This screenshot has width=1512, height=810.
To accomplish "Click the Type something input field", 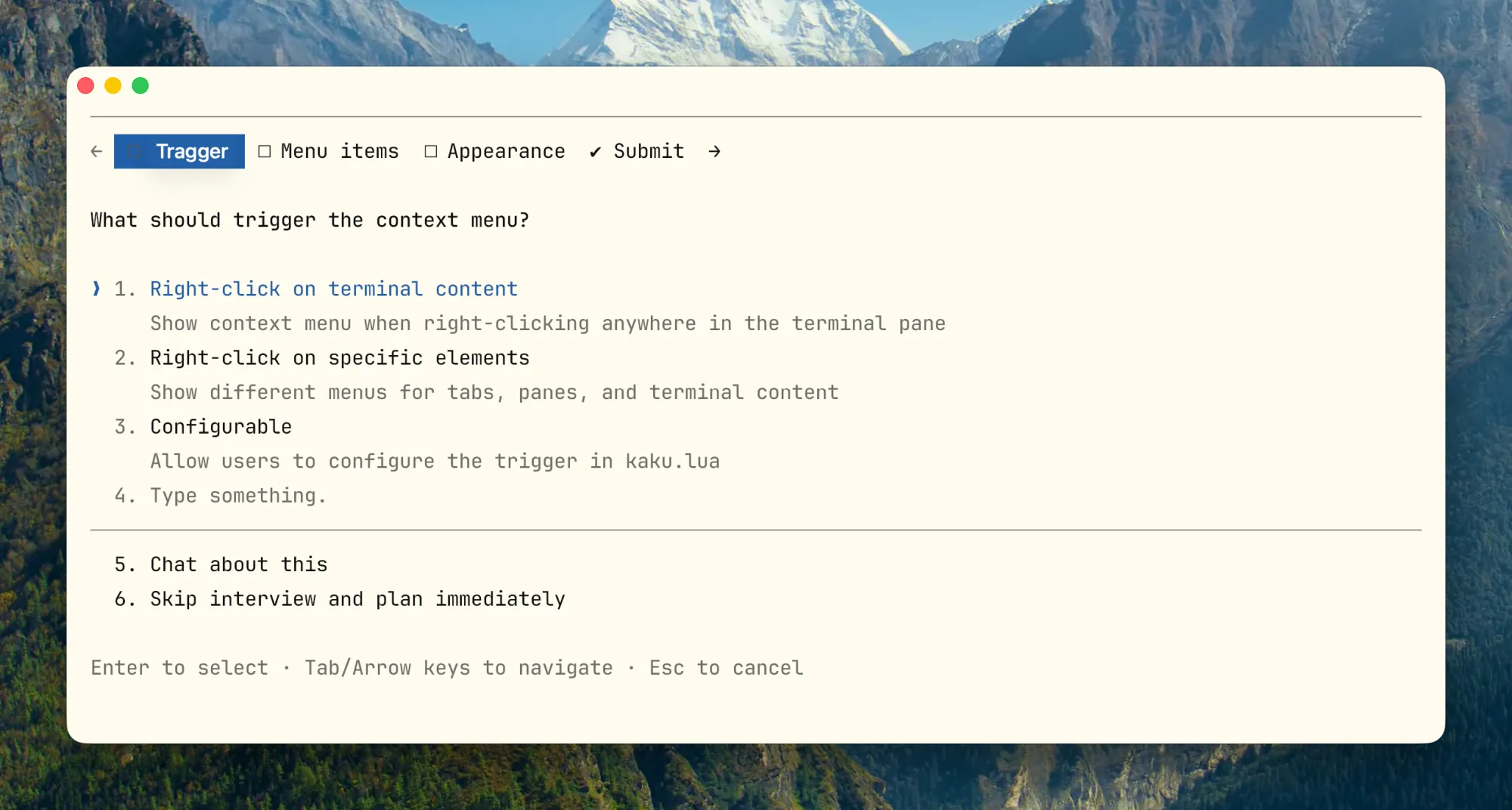I will [x=238, y=496].
